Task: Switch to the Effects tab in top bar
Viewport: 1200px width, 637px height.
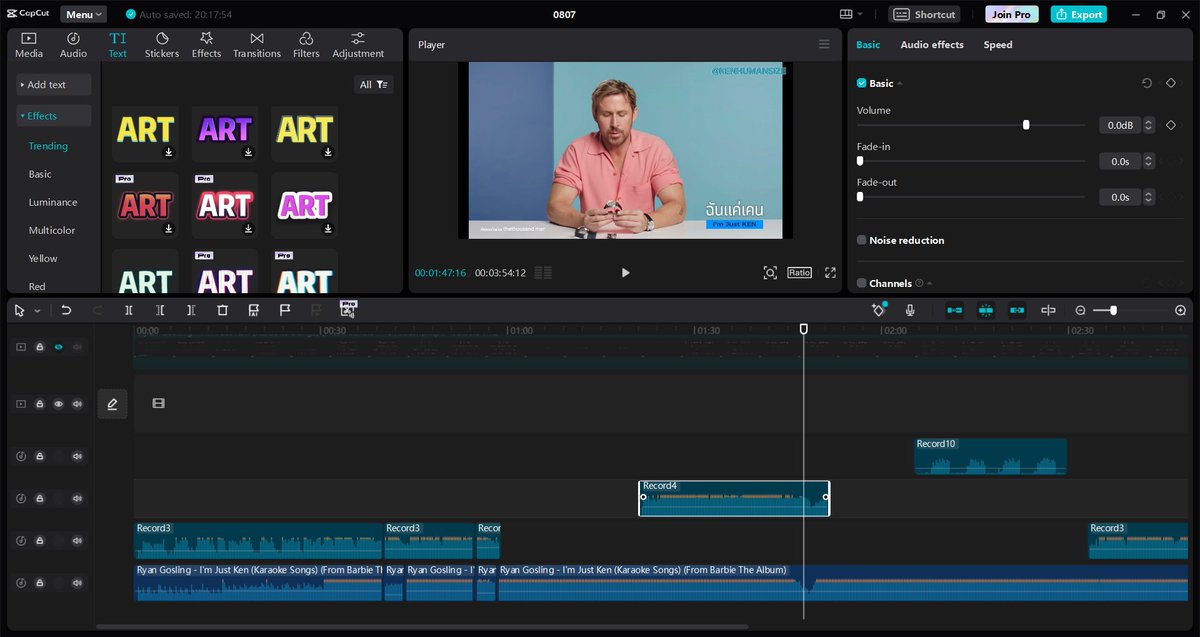Action: coord(206,45)
